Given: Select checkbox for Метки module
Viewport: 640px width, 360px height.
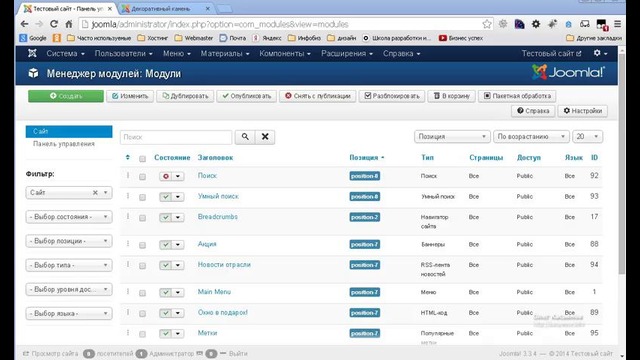Looking at the screenshot, I should [x=142, y=334].
